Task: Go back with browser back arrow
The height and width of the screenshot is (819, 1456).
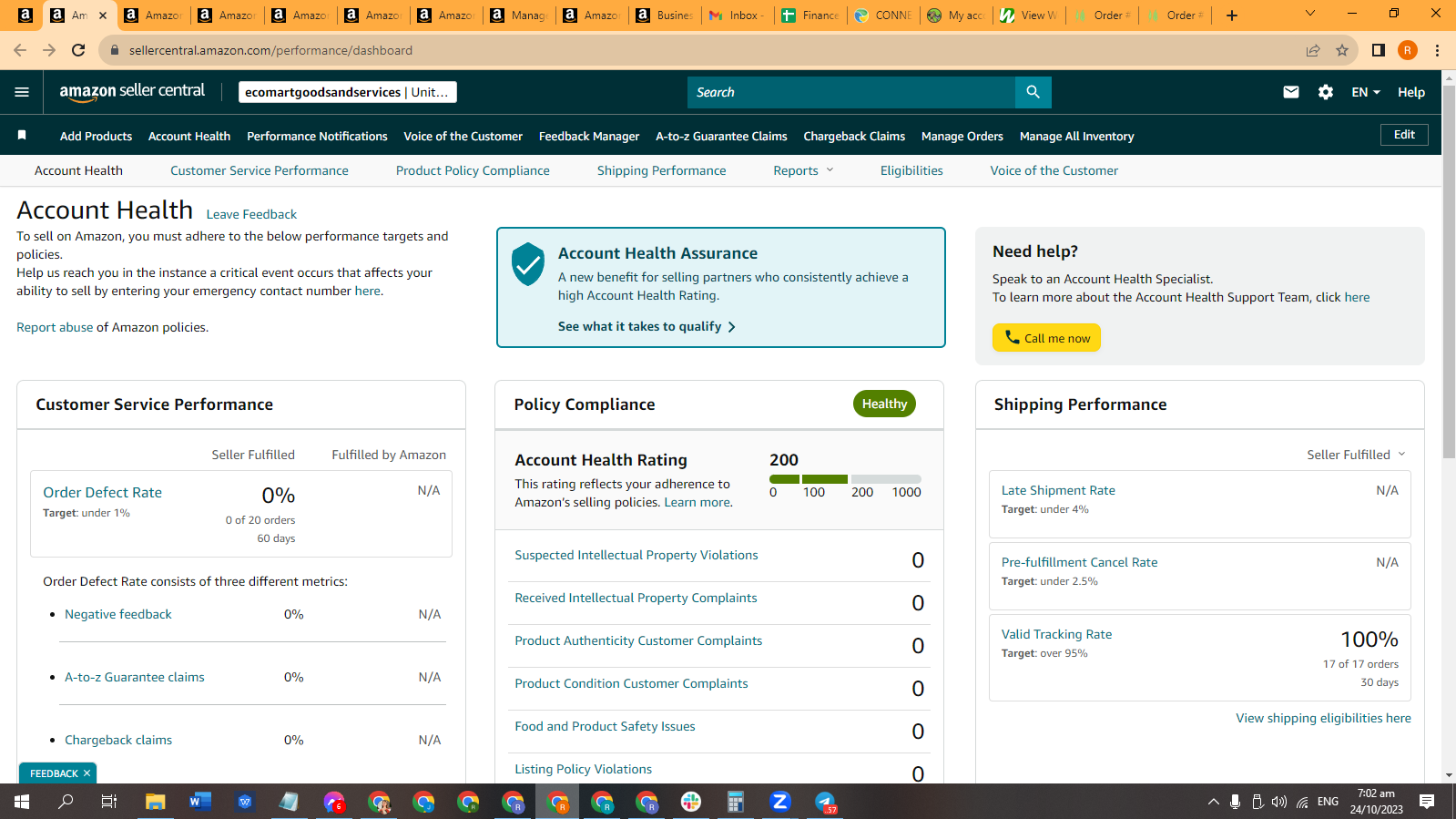Action: 20,50
